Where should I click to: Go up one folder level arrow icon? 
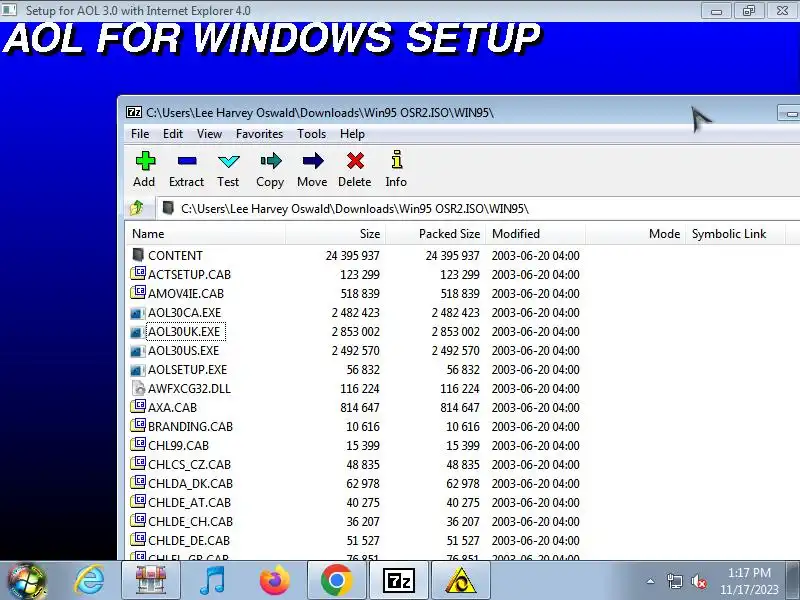(137, 208)
